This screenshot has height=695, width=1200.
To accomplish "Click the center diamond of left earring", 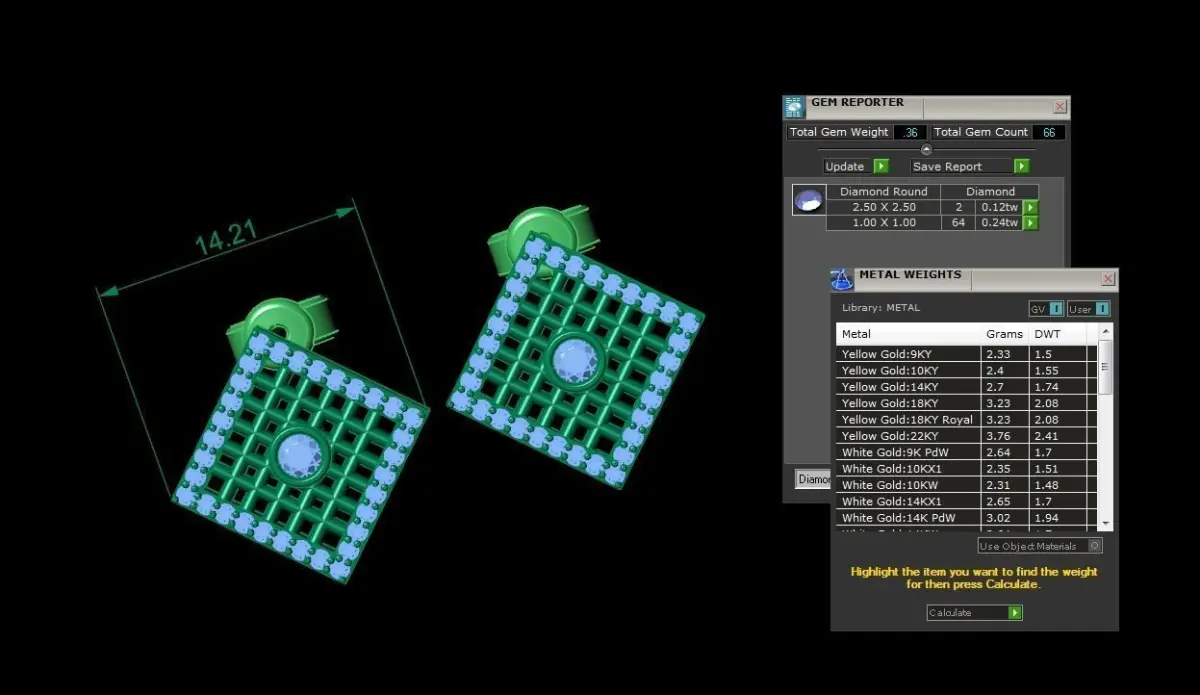I will click(x=299, y=456).
